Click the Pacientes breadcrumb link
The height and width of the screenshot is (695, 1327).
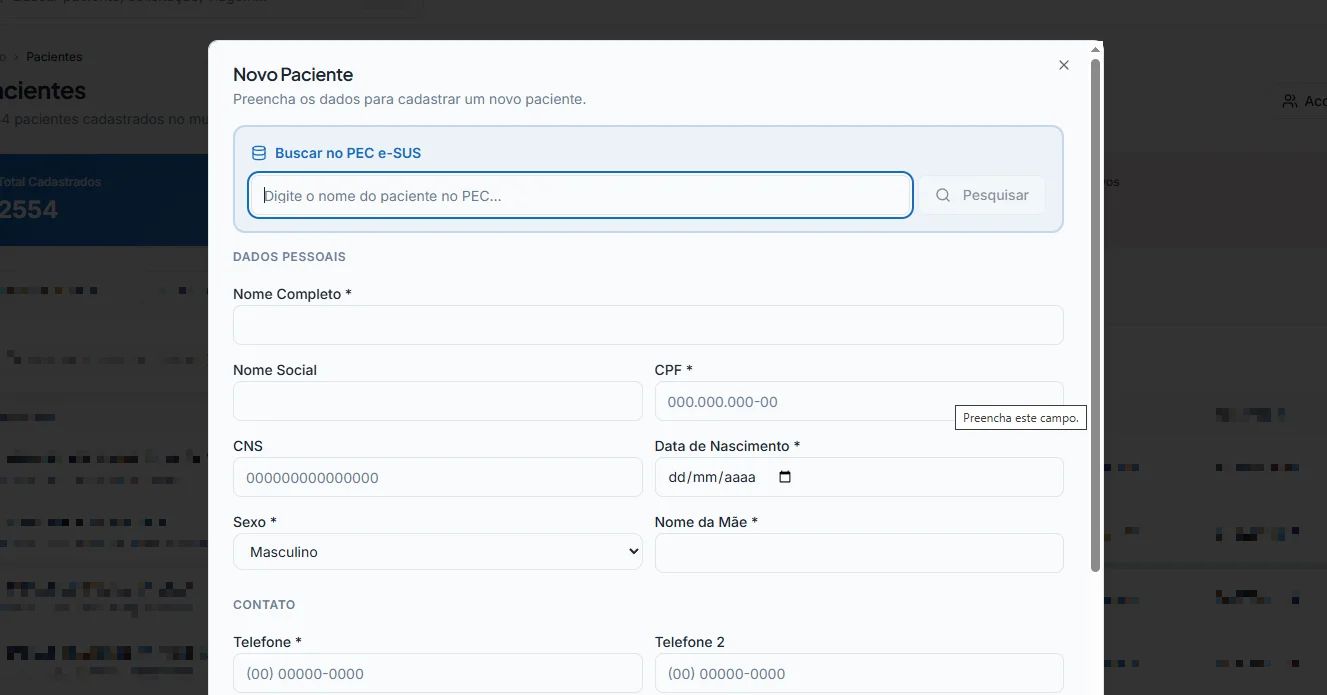pyautogui.click(x=54, y=57)
